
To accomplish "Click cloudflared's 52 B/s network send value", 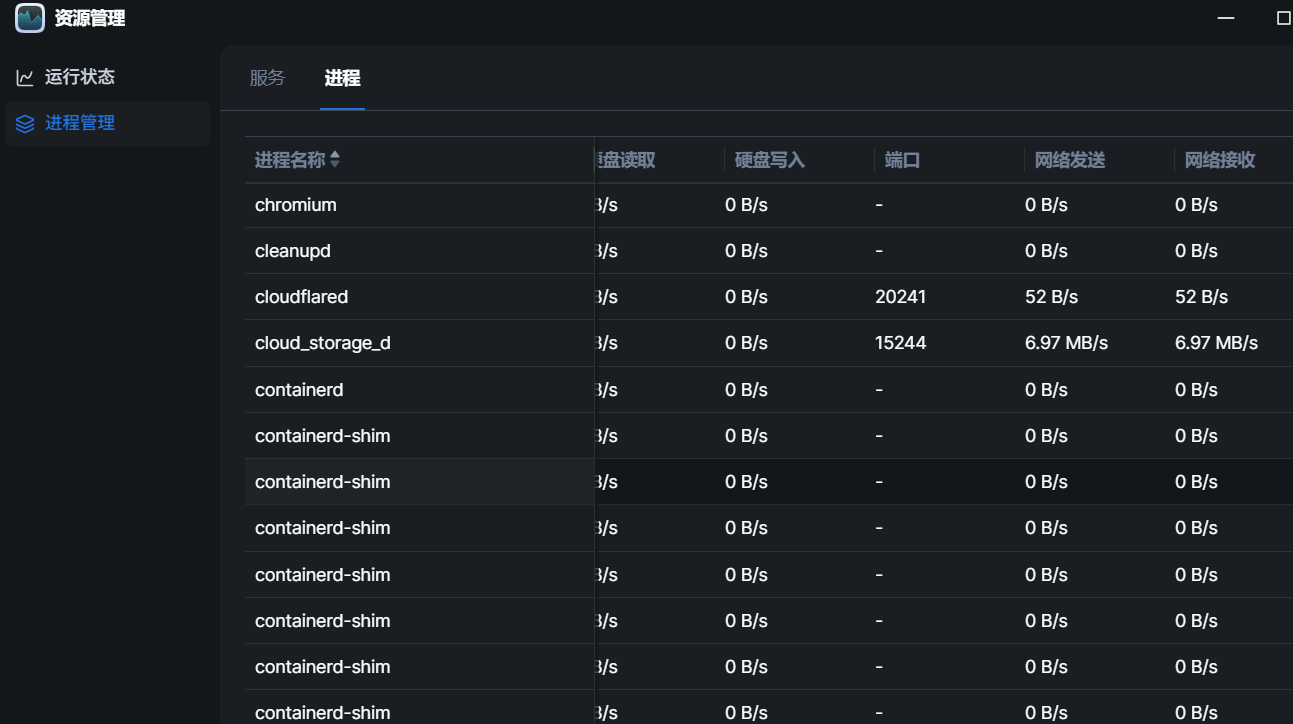I will coord(1051,297).
